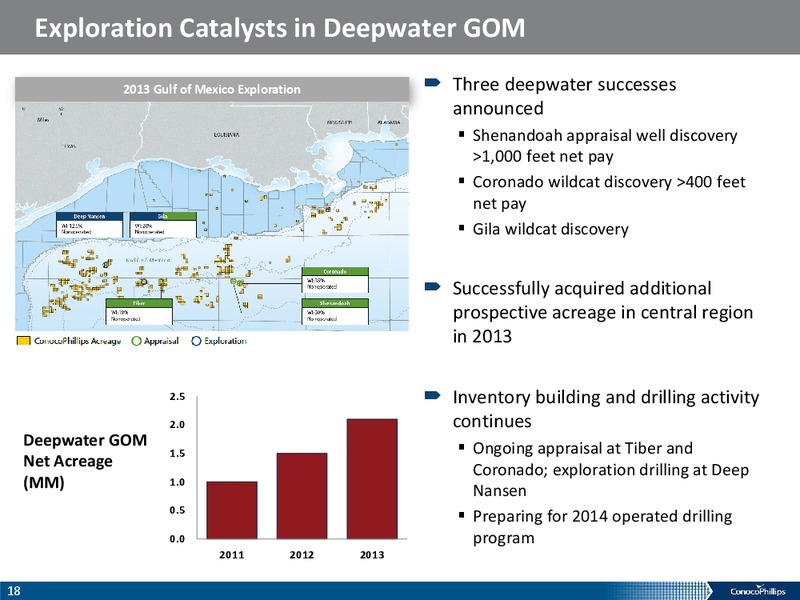
Task: Click the 2012 bar in the acreage chart
Action: [302, 495]
